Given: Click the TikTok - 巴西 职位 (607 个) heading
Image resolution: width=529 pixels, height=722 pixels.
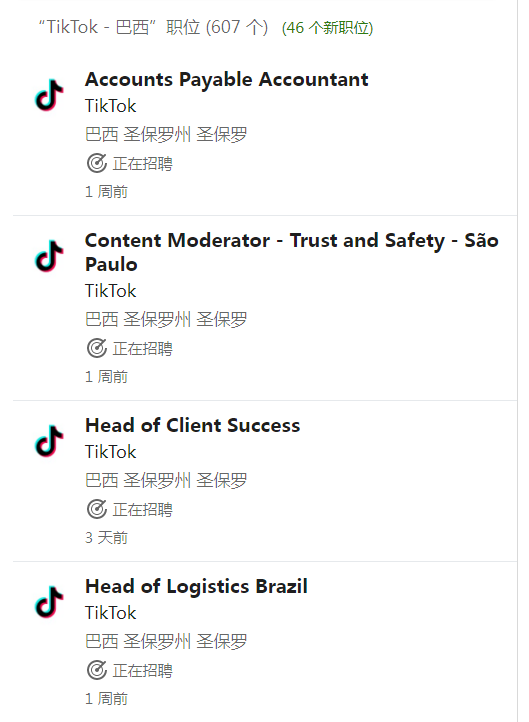Looking at the screenshot, I should point(153,27).
